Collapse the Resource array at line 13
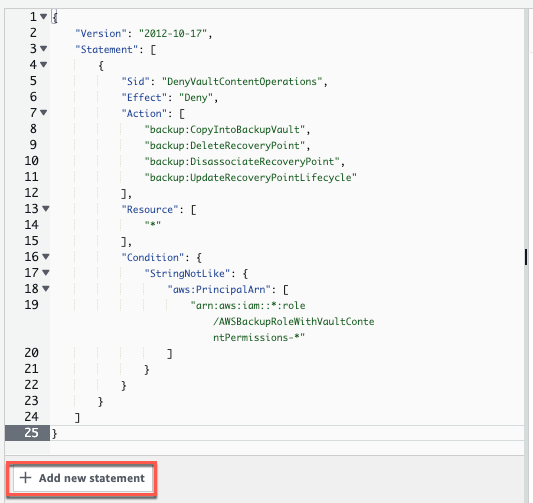The image size is (533, 503). click(x=46, y=208)
